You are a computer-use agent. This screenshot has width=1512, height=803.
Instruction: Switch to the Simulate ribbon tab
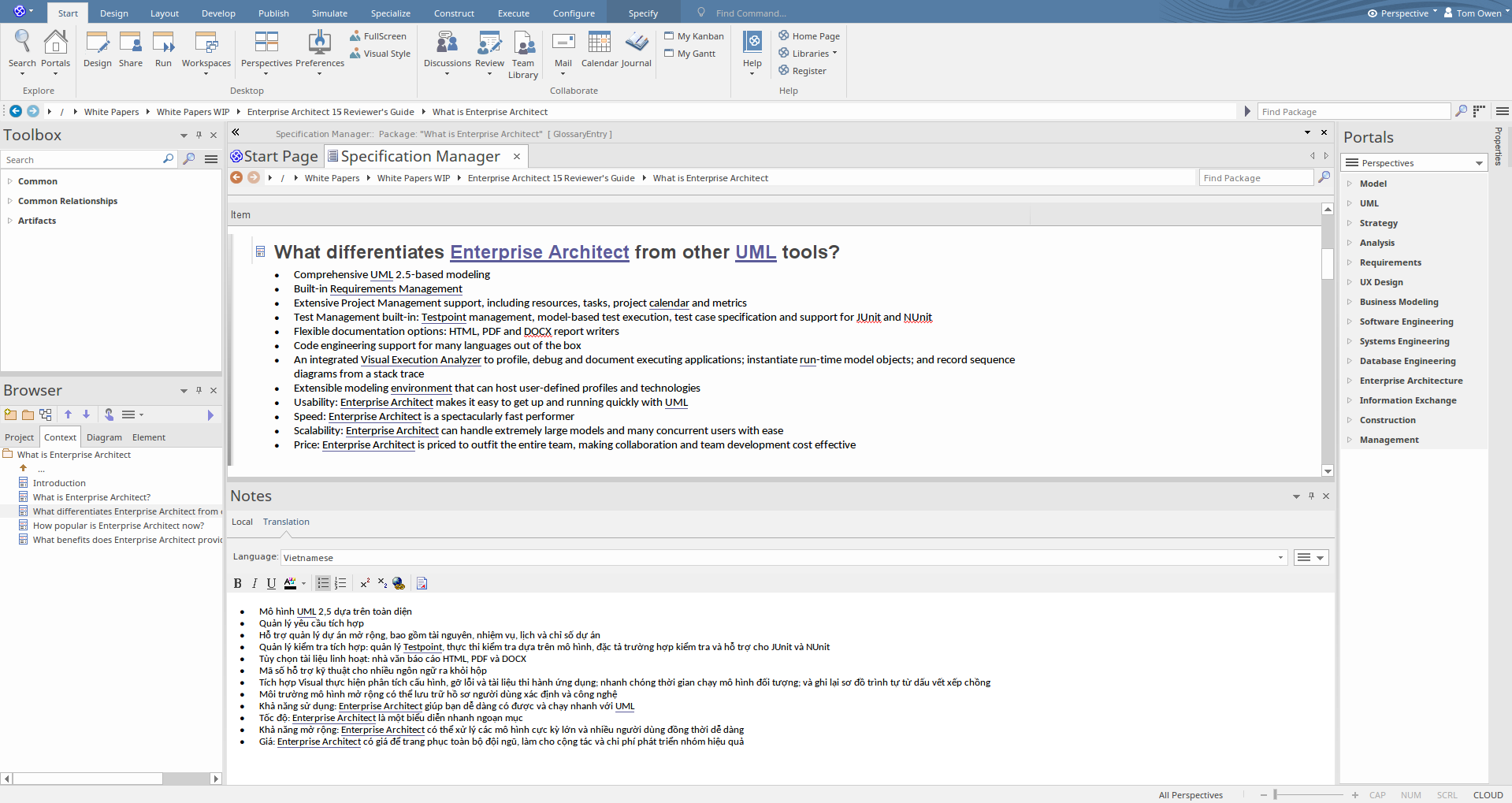(x=329, y=13)
